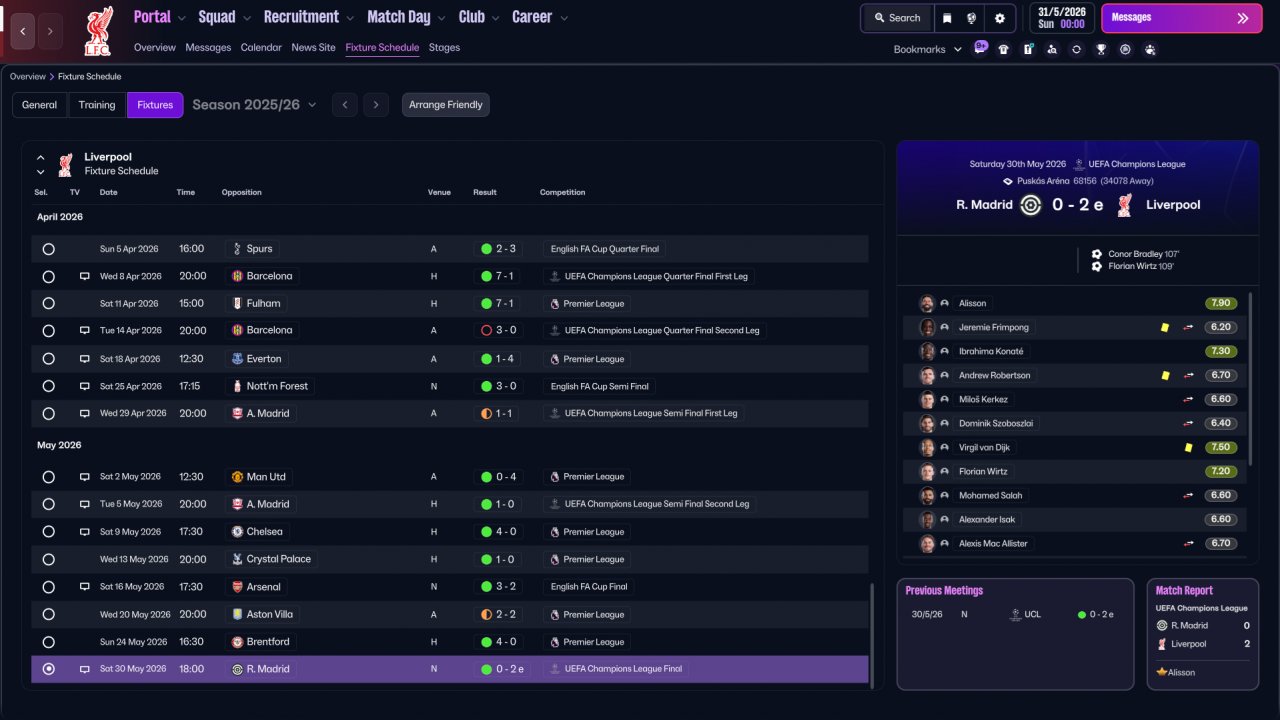Click Jeremie Frimpong's yellow card icon
This screenshot has height=720, width=1280.
pyautogui.click(x=1165, y=327)
